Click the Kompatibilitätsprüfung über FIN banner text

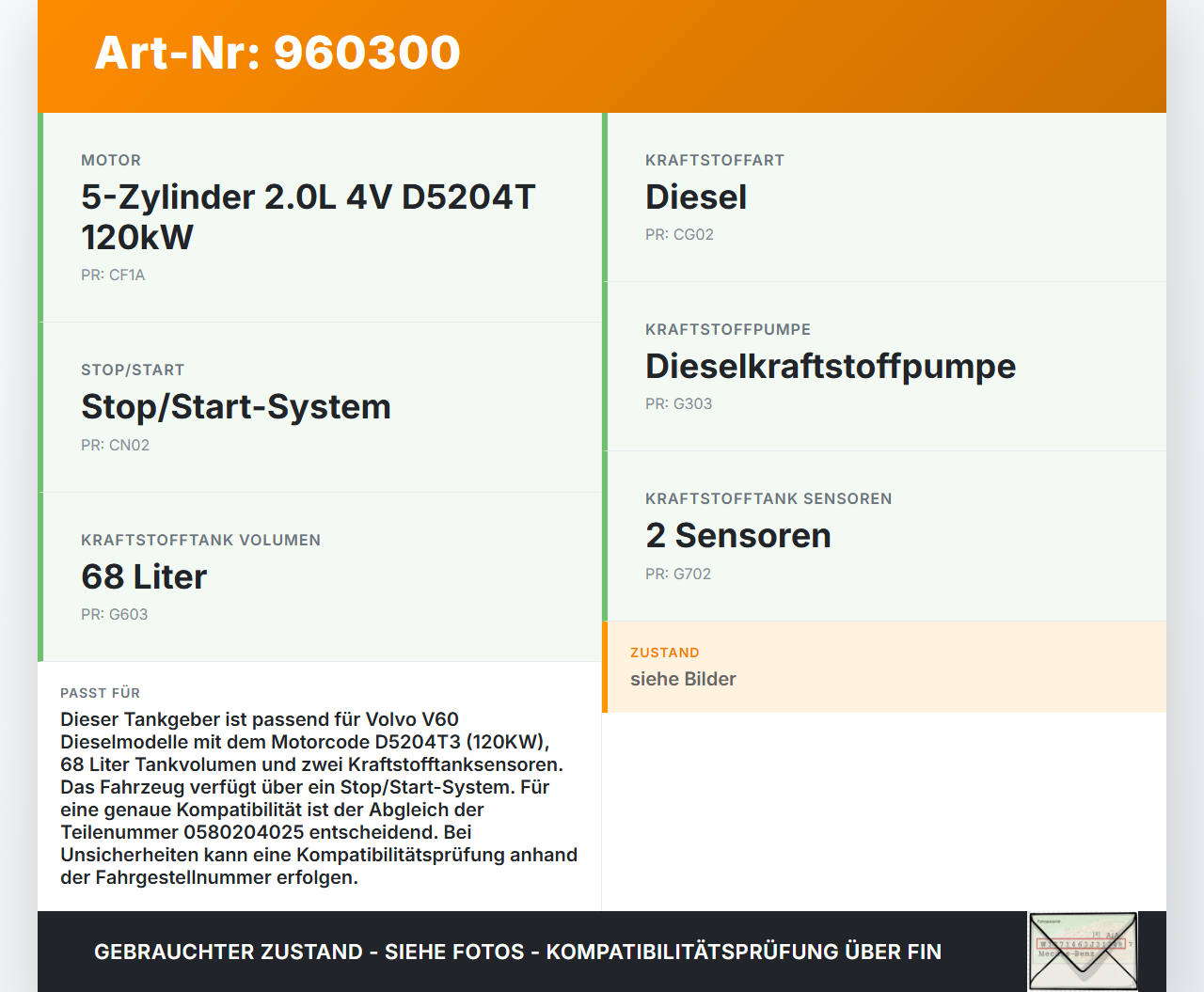[x=517, y=952]
